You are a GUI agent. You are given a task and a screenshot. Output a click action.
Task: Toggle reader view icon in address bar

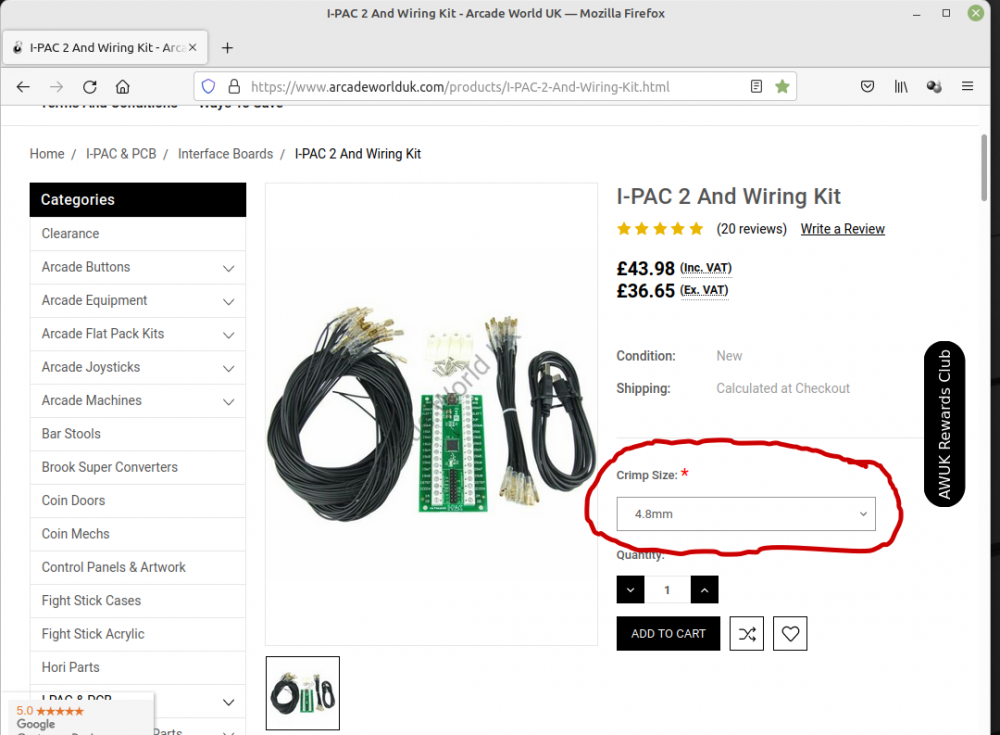[x=756, y=86]
